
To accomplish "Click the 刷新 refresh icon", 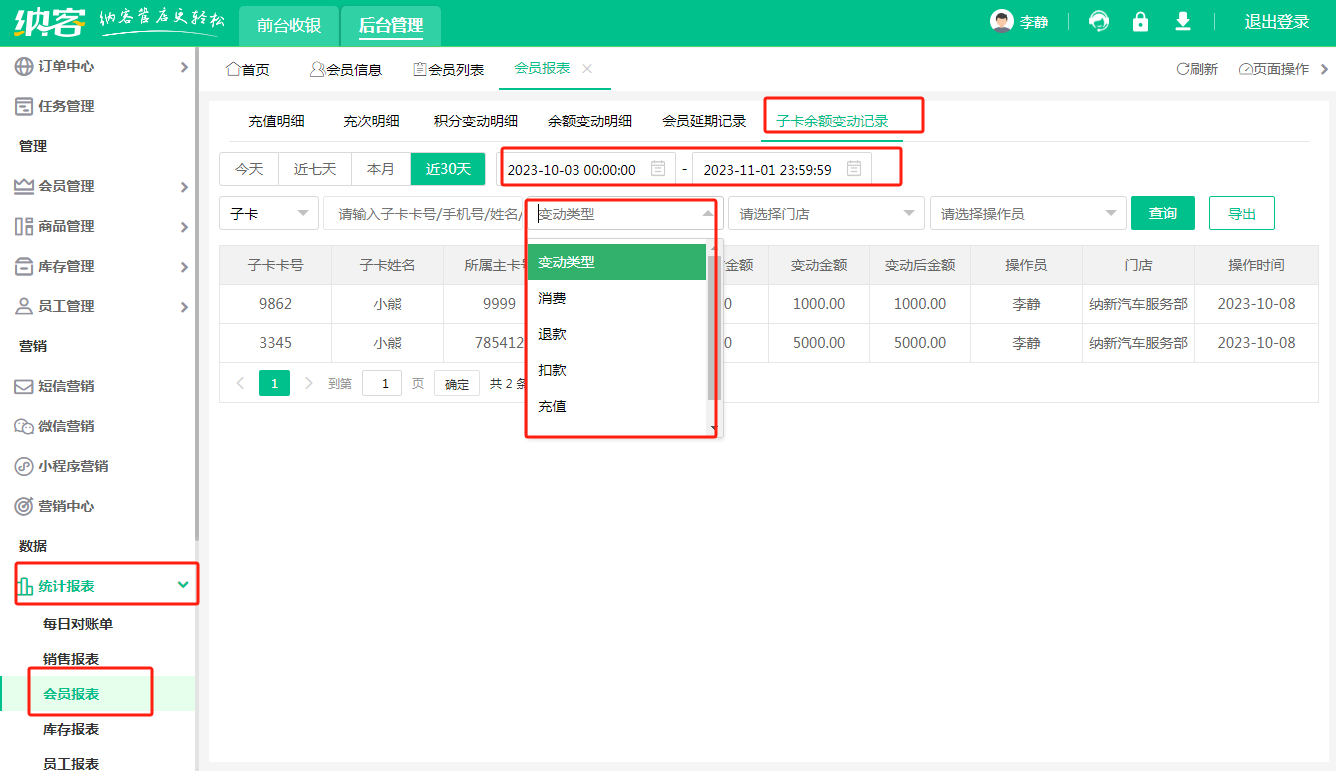I will coord(1198,68).
